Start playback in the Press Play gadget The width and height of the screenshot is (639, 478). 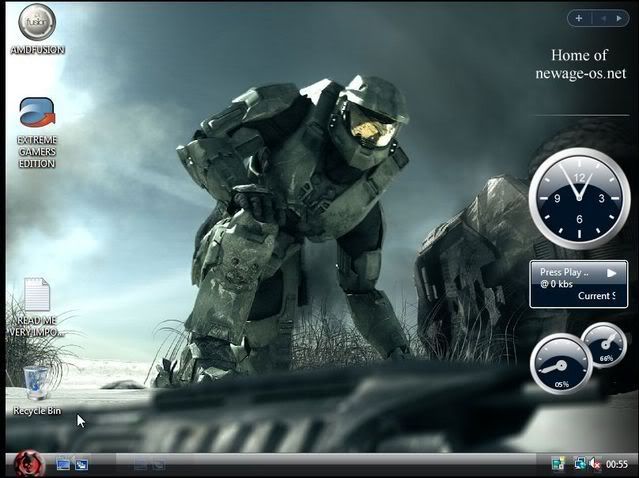[x=611, y=273]
